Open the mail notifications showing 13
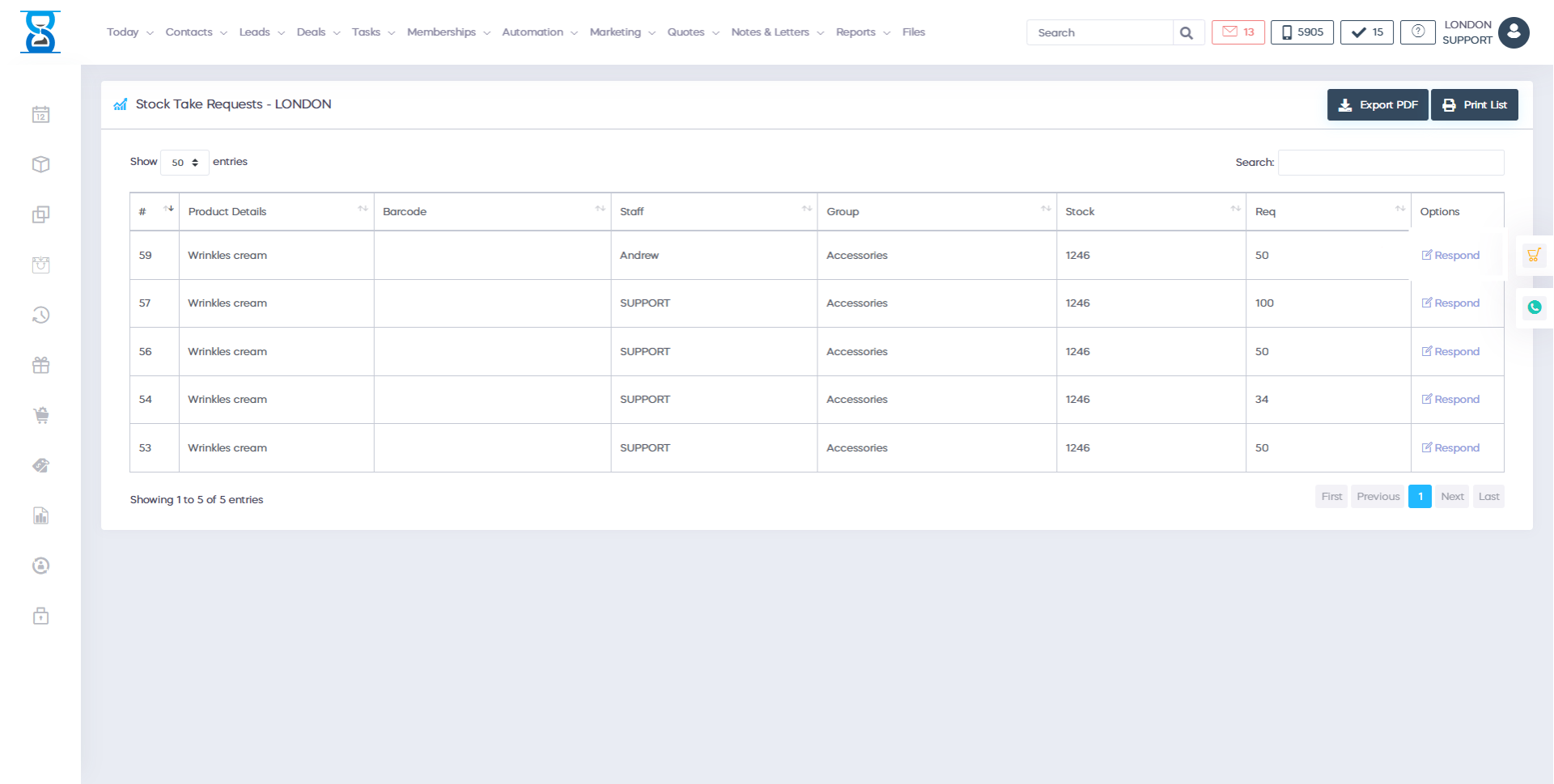 tap(1238, 32)
